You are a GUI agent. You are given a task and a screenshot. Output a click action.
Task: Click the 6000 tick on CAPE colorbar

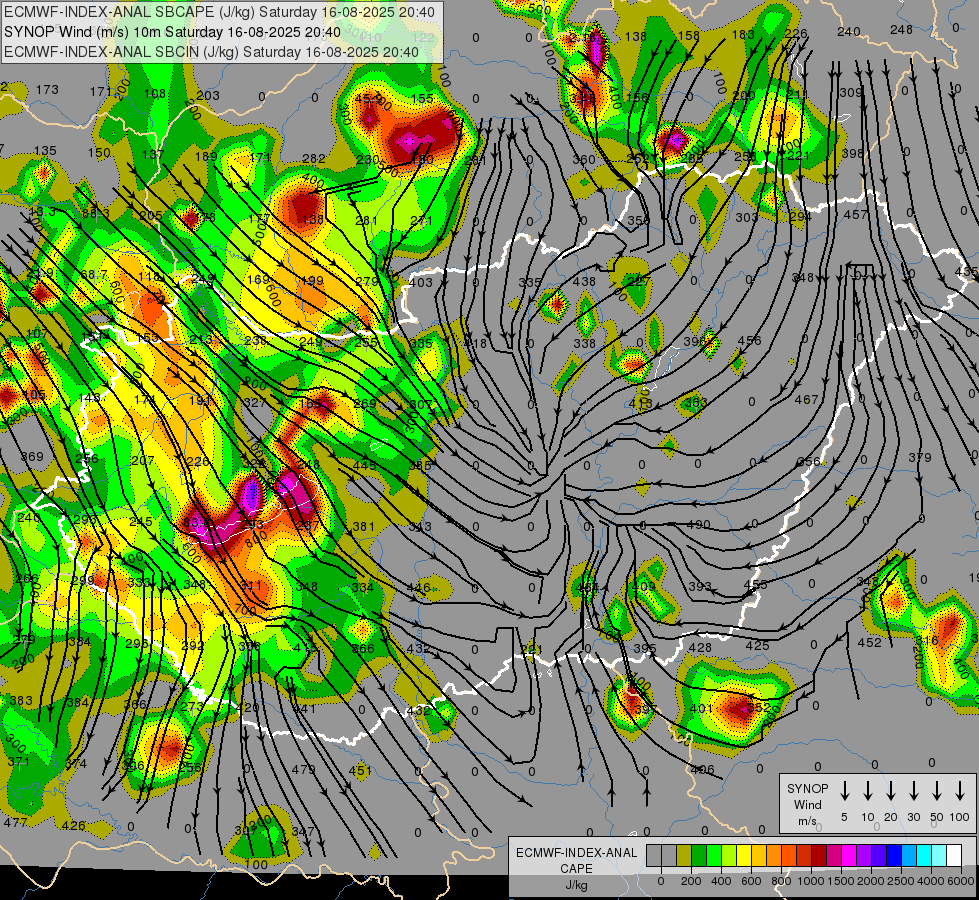coord(961,881)
